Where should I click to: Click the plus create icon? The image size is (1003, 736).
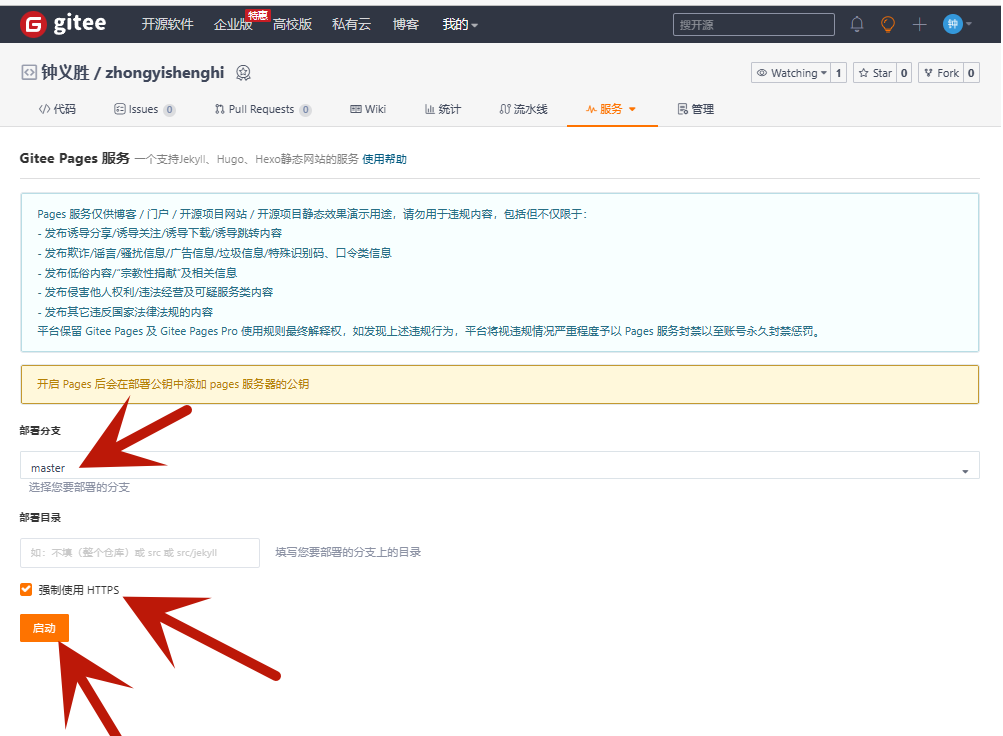pos(919,24)
